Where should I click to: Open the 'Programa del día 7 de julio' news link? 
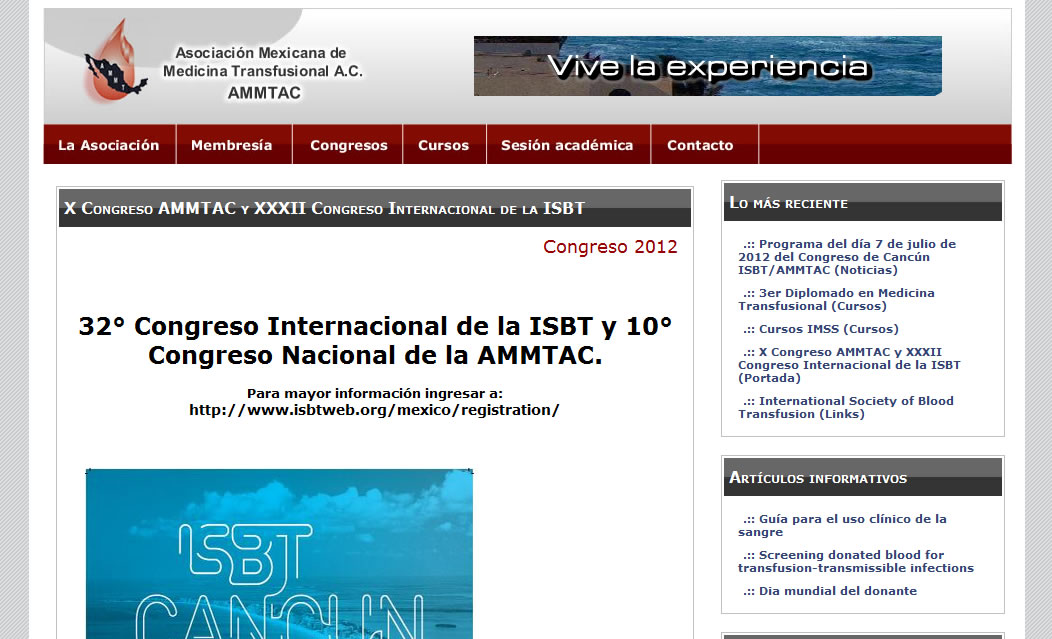point(847,257)
